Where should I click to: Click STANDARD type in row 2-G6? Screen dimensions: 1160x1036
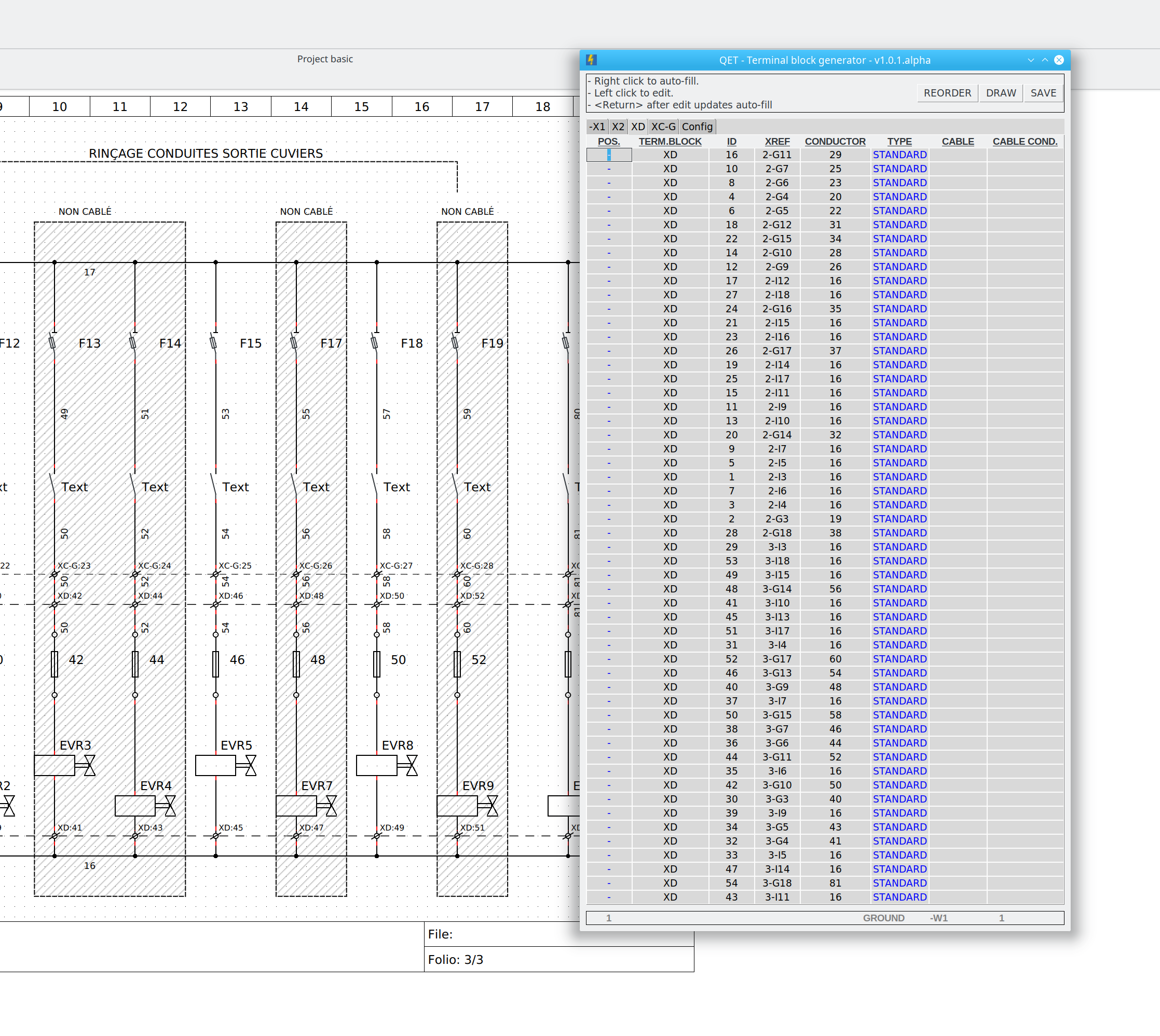click(x=899, y=183)
